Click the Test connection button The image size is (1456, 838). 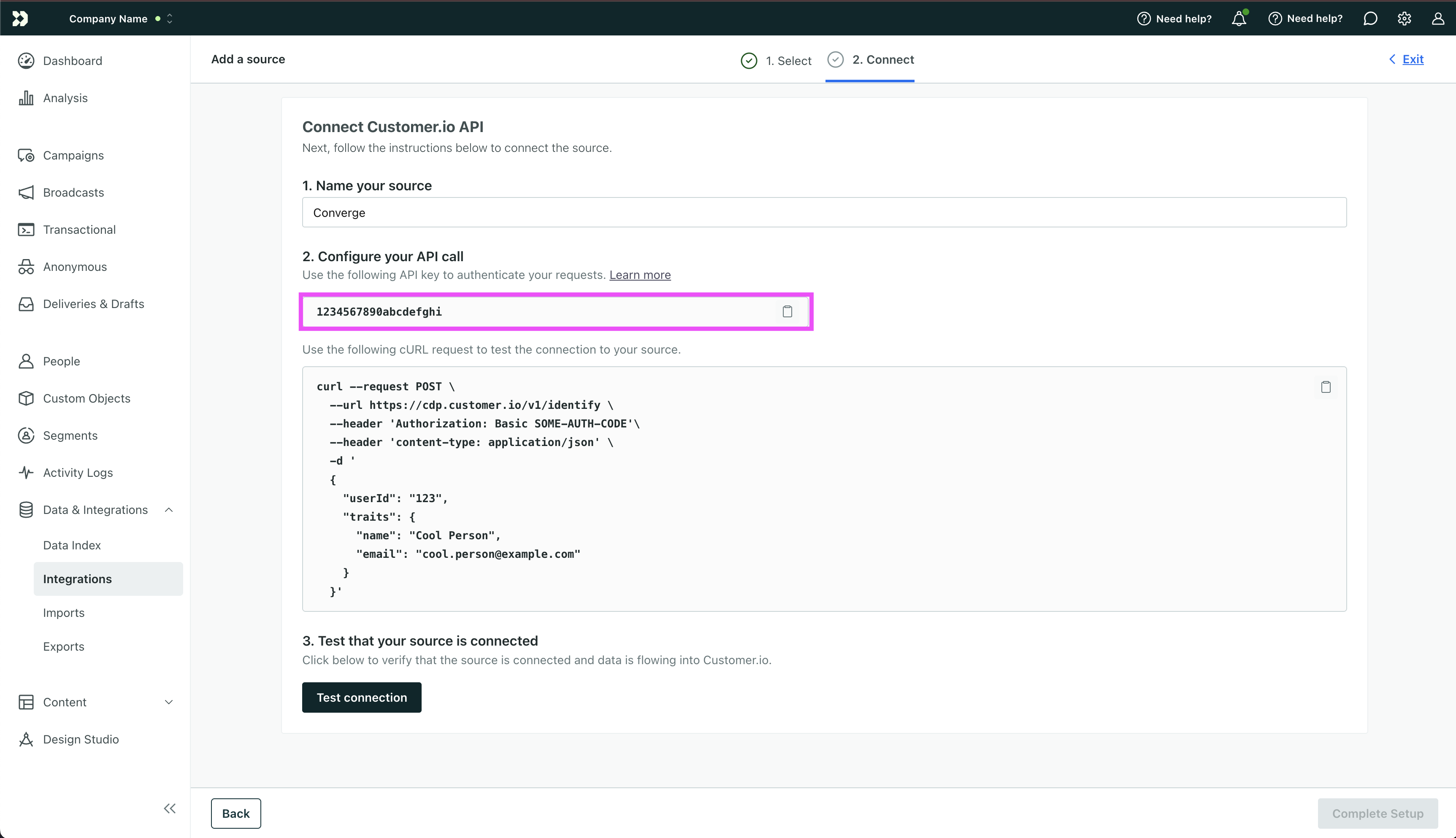coord(361,697)
